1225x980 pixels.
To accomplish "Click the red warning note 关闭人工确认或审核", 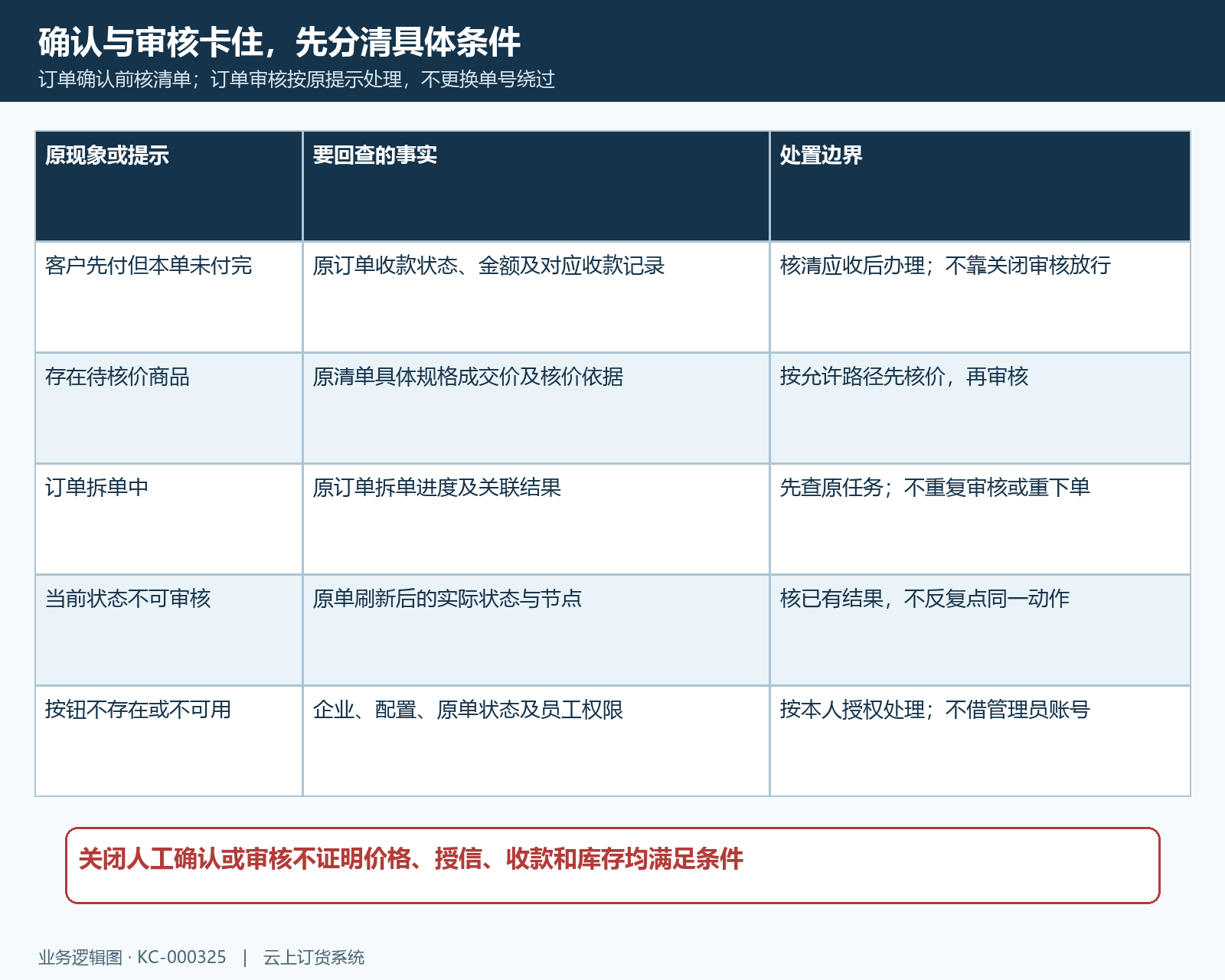I will [x=612, y=865].
